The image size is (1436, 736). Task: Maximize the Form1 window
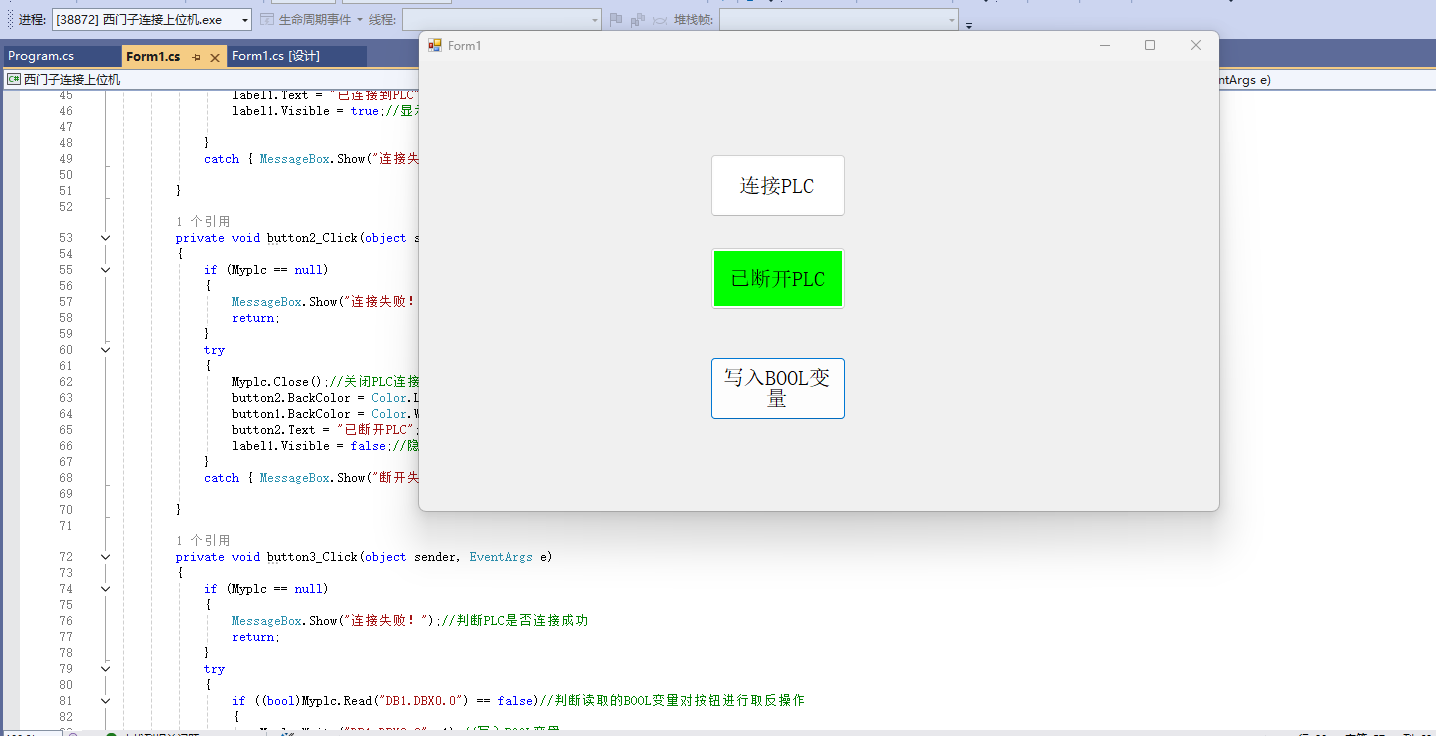[1150, 45]
